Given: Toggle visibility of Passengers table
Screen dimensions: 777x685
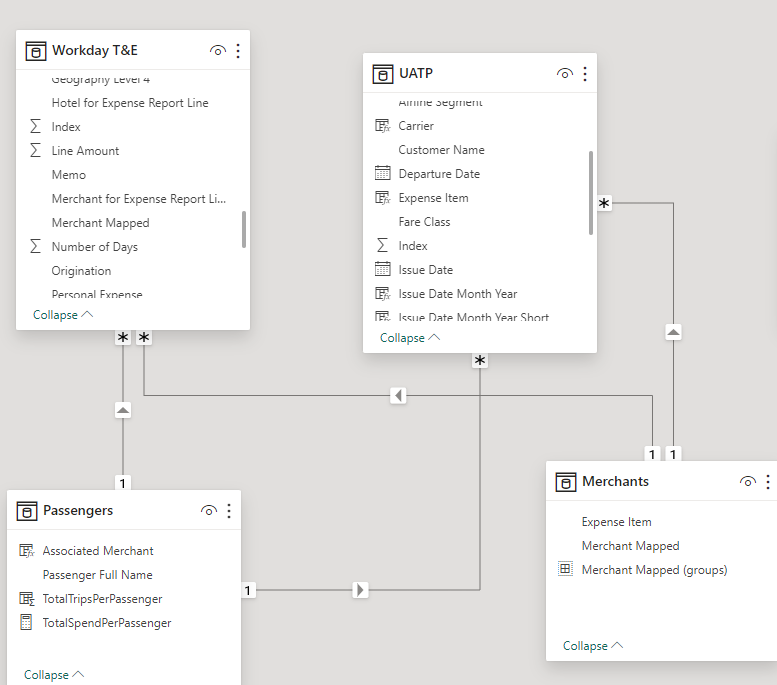Looking at the screenshot, I should 209,511.
